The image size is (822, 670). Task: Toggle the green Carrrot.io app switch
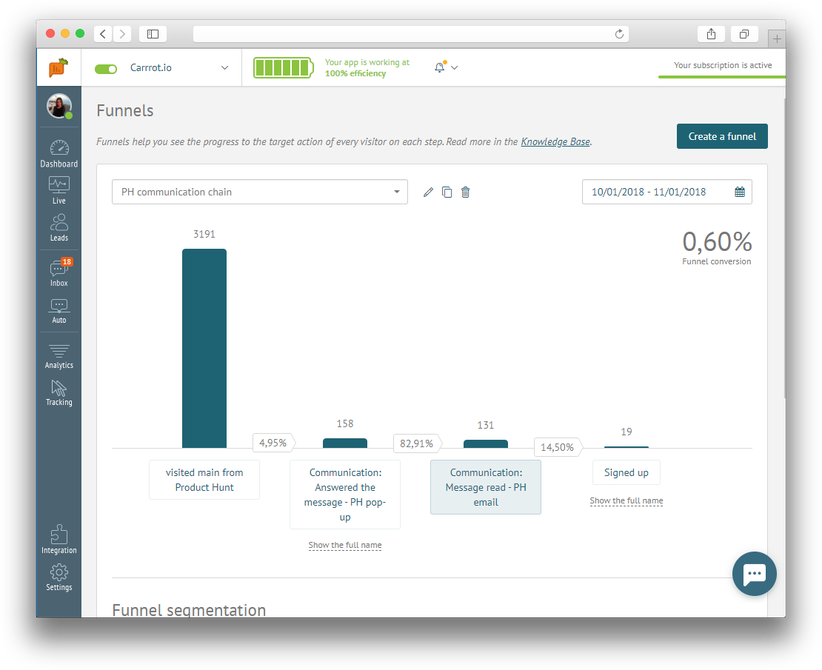tap(106, 69)
